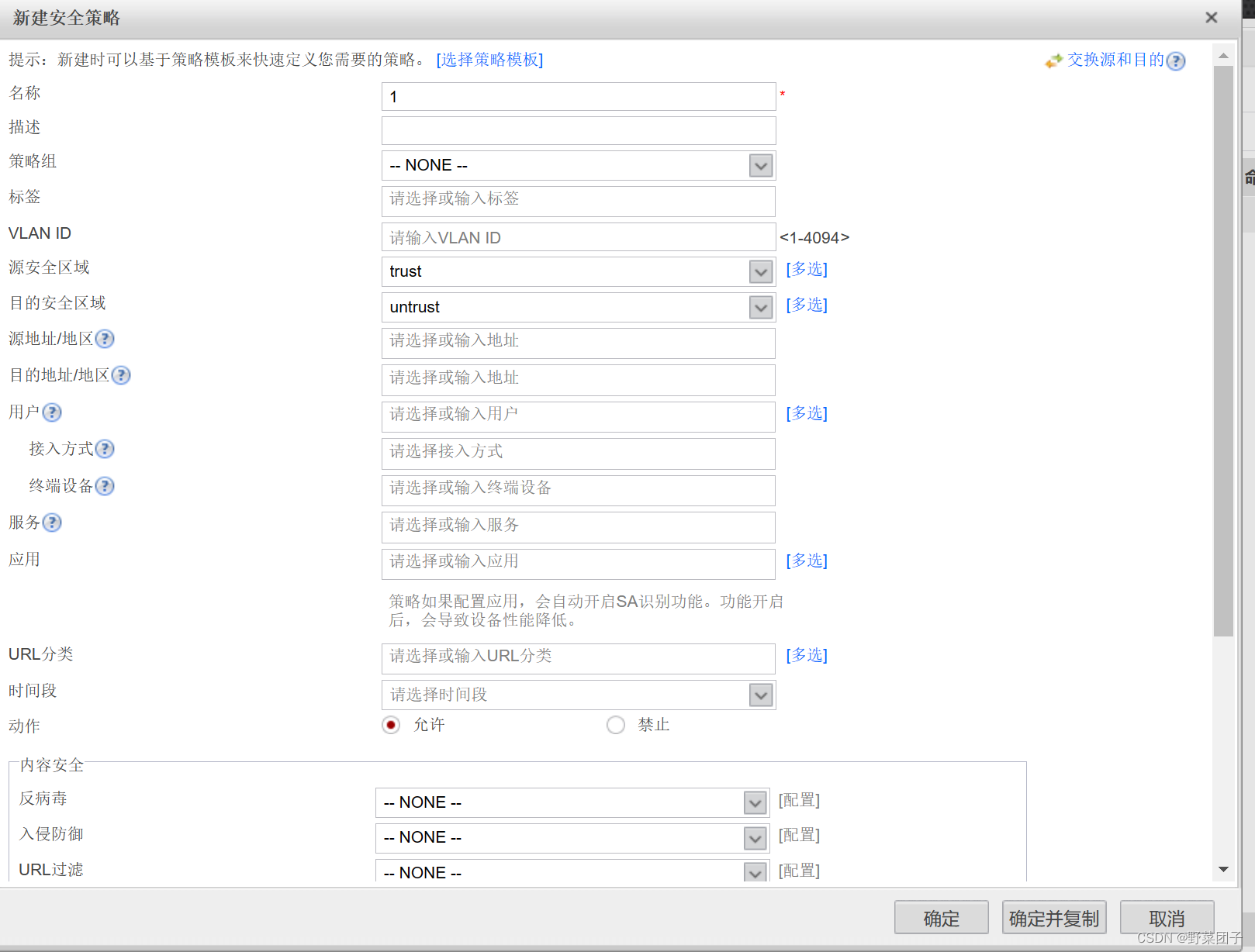1255x952 pixels.
Task: Close the 新建安全策略 dialog
Action: (x=1212, y=17)
